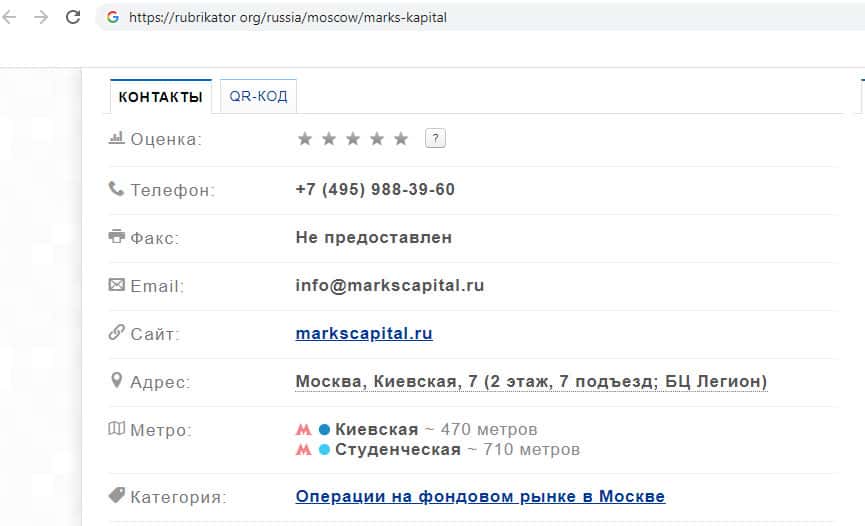This screenshot has height=526, width=865.
Task: Click the metro M icon beside Киевская
Action: click(x=303, y=429)
